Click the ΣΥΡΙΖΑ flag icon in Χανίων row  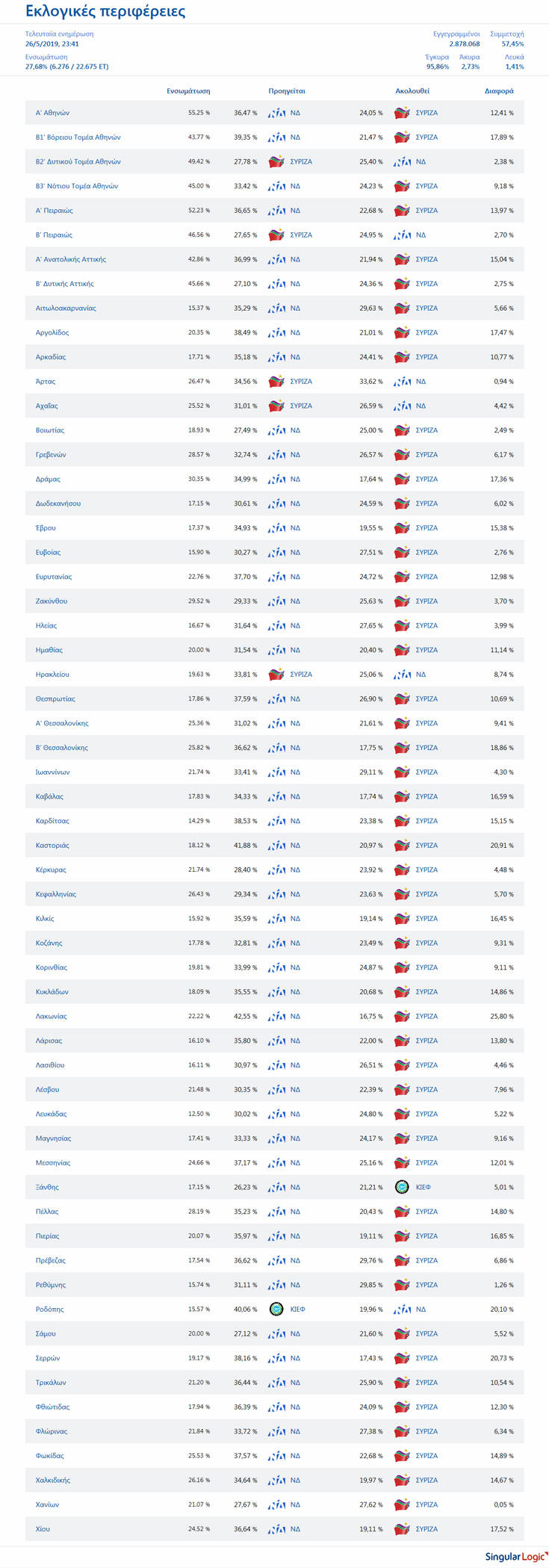tap(402, 1505)
